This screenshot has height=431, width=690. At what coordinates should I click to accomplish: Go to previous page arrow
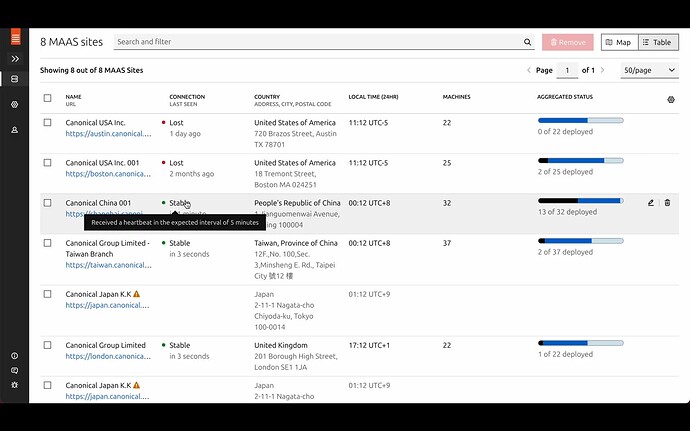[x=529, y=70]
